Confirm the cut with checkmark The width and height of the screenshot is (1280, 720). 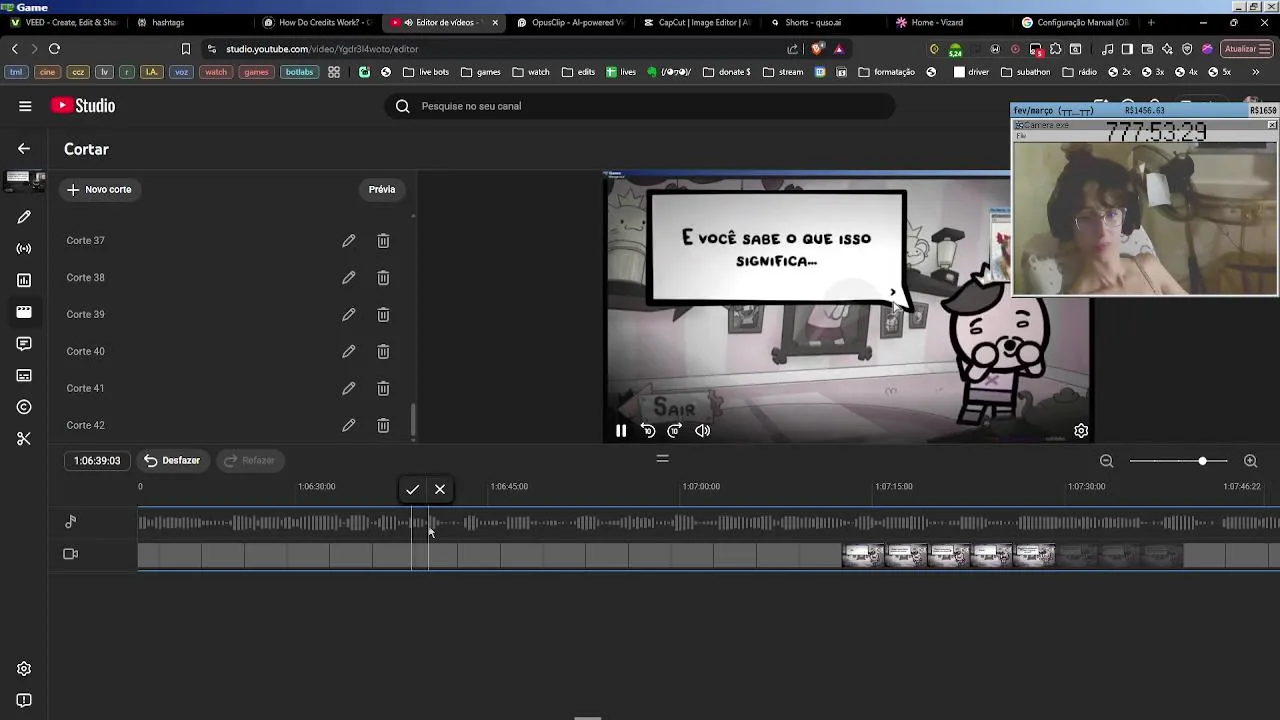click(412, 489)
